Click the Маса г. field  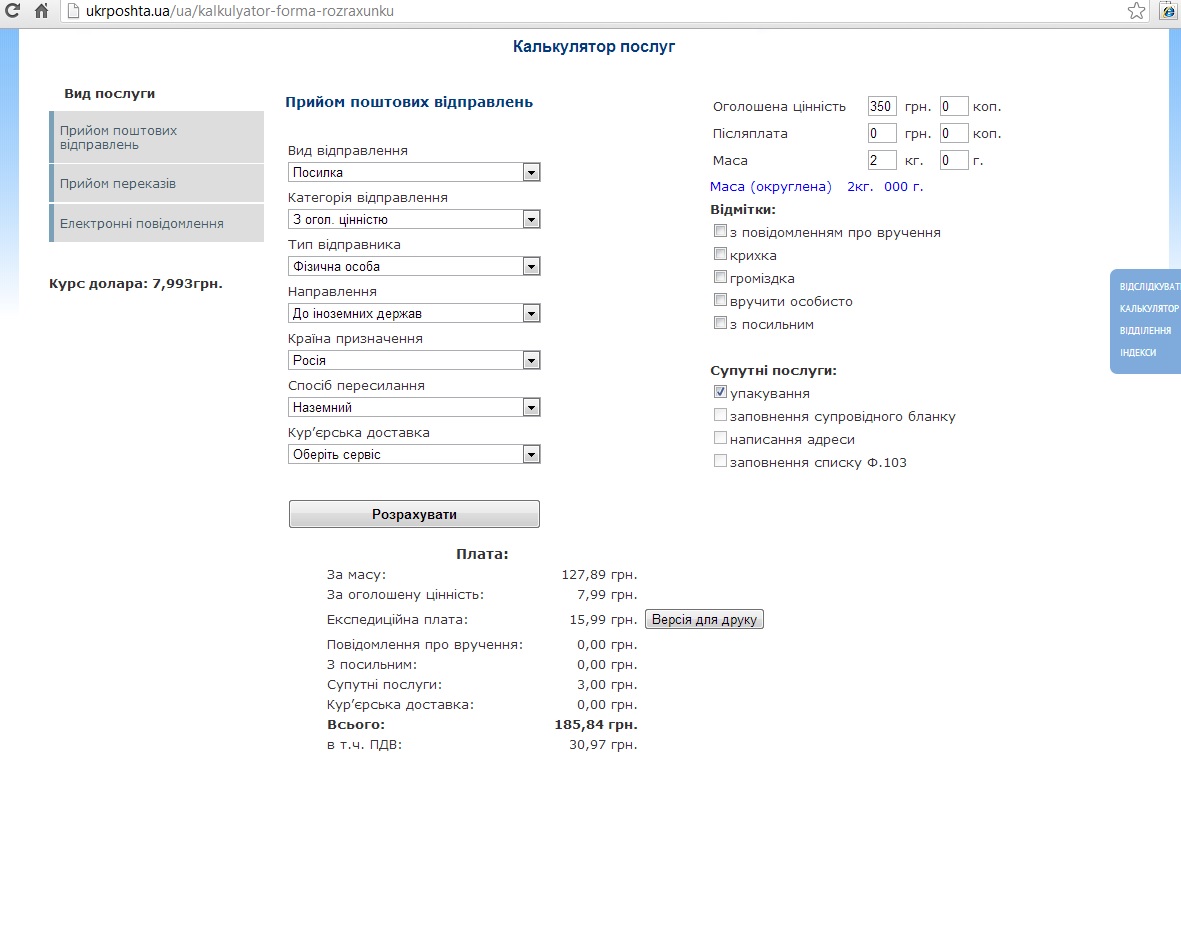point(954,160)
